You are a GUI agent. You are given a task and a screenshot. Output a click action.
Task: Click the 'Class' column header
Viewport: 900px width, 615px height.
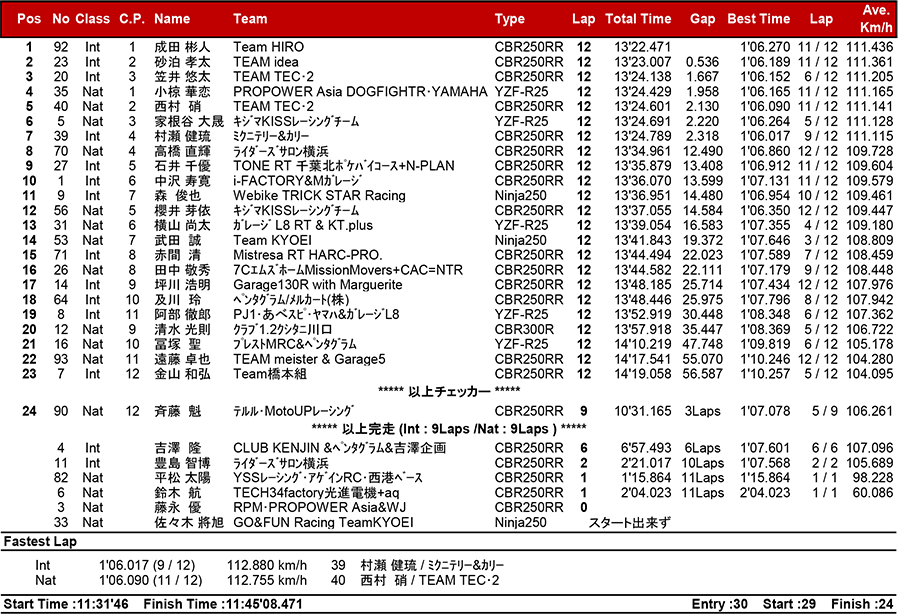[92, 19]
